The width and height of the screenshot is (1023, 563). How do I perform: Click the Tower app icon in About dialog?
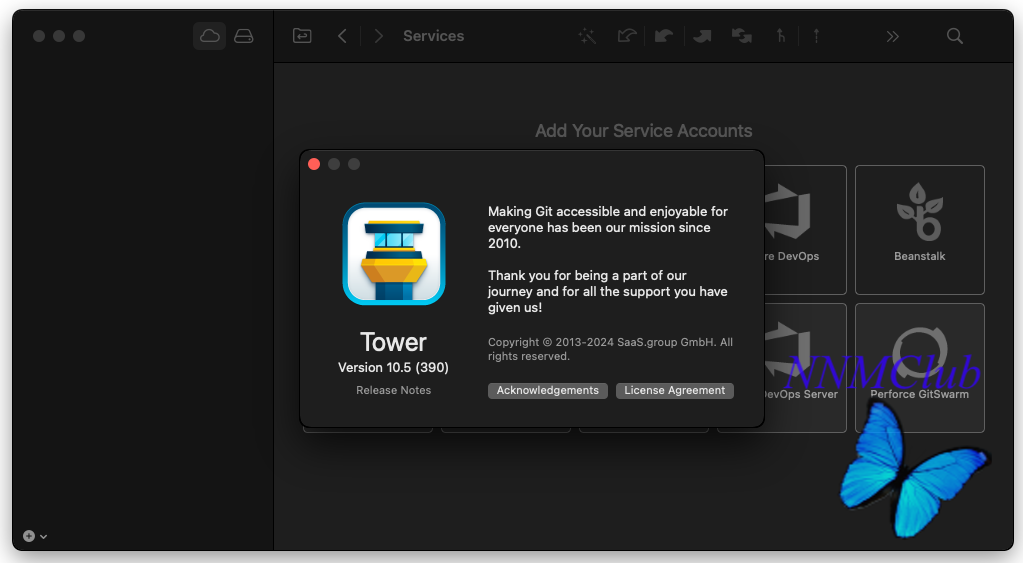[x=394, y=254]
